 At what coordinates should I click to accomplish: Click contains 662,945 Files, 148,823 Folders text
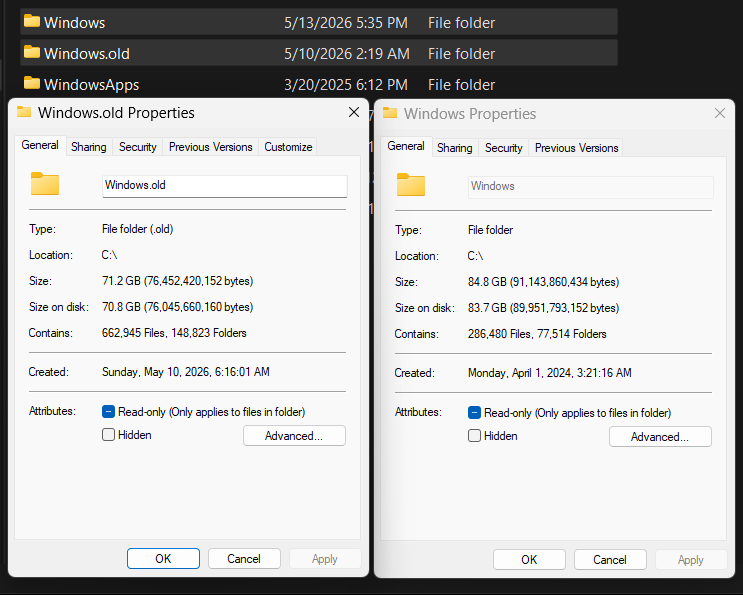tap(174, 333)
